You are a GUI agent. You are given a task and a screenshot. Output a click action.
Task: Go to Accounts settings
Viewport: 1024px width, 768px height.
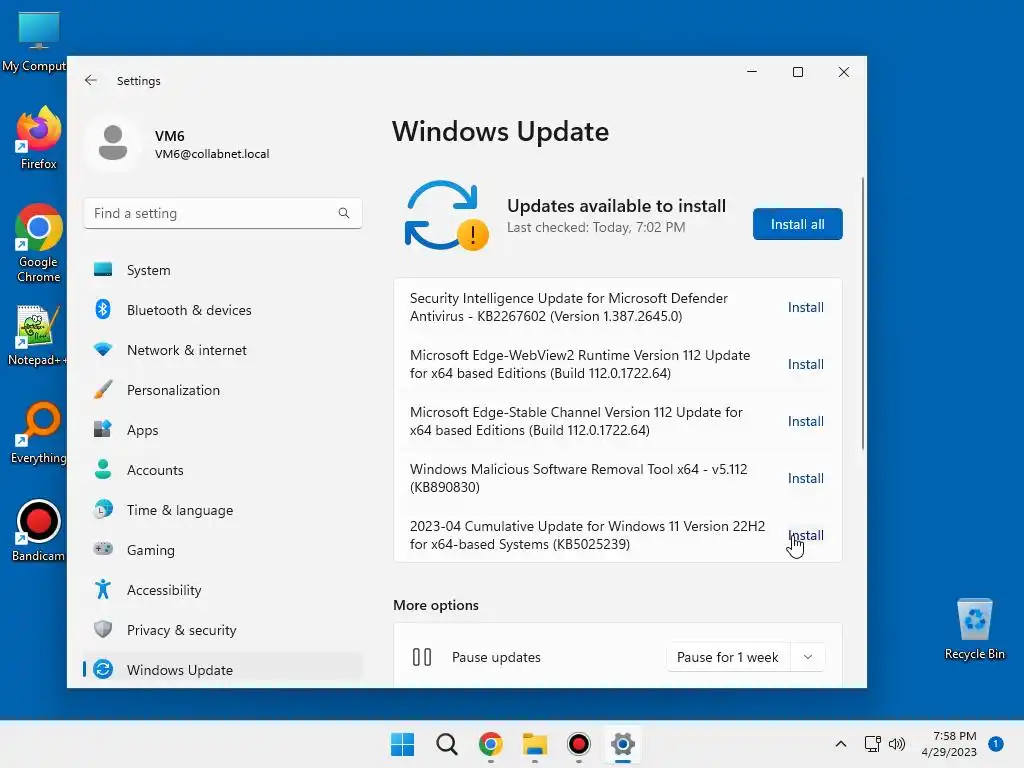222,470
